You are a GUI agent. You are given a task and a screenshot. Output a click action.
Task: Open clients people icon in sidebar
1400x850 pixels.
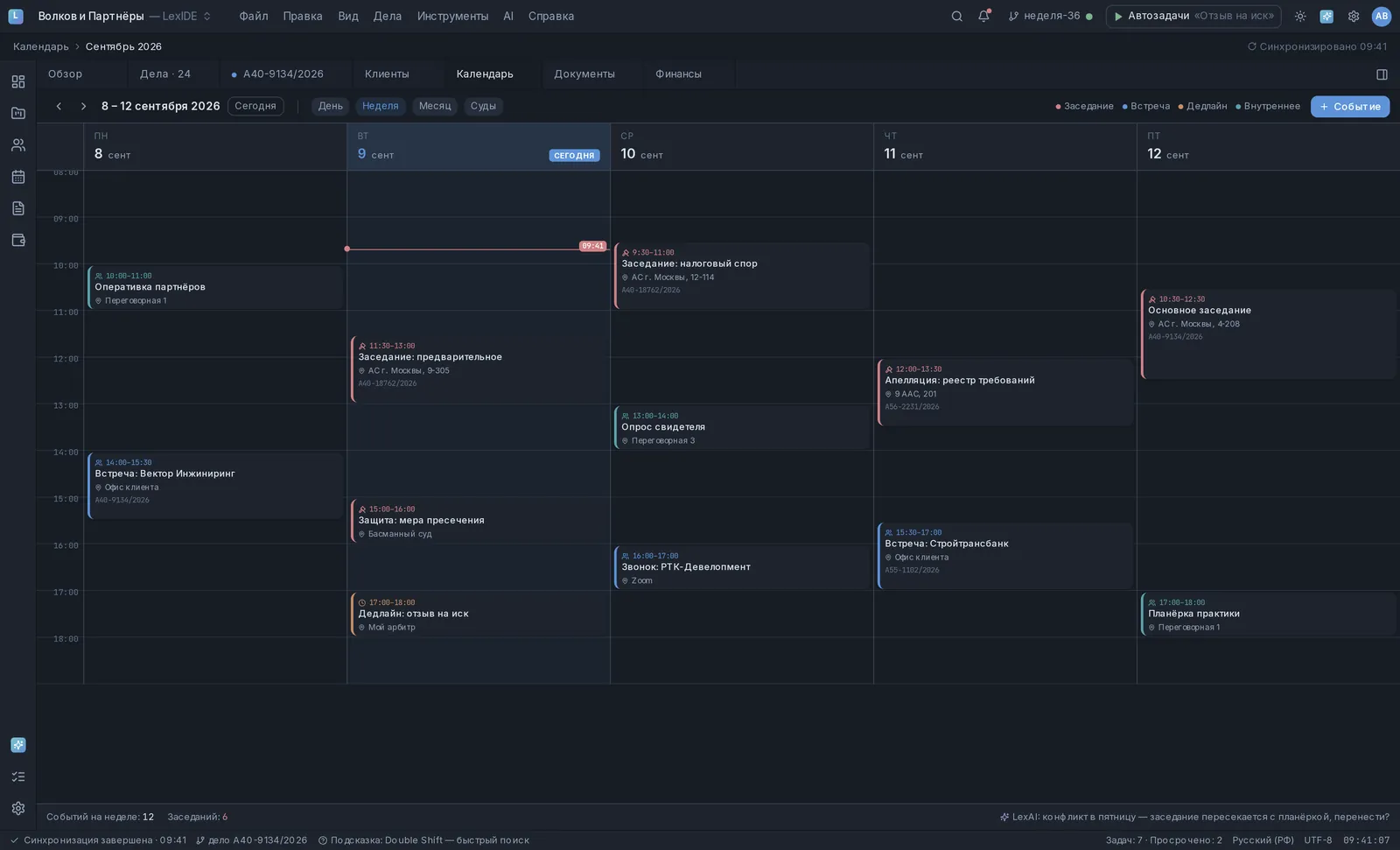click(x=18, y=144)
